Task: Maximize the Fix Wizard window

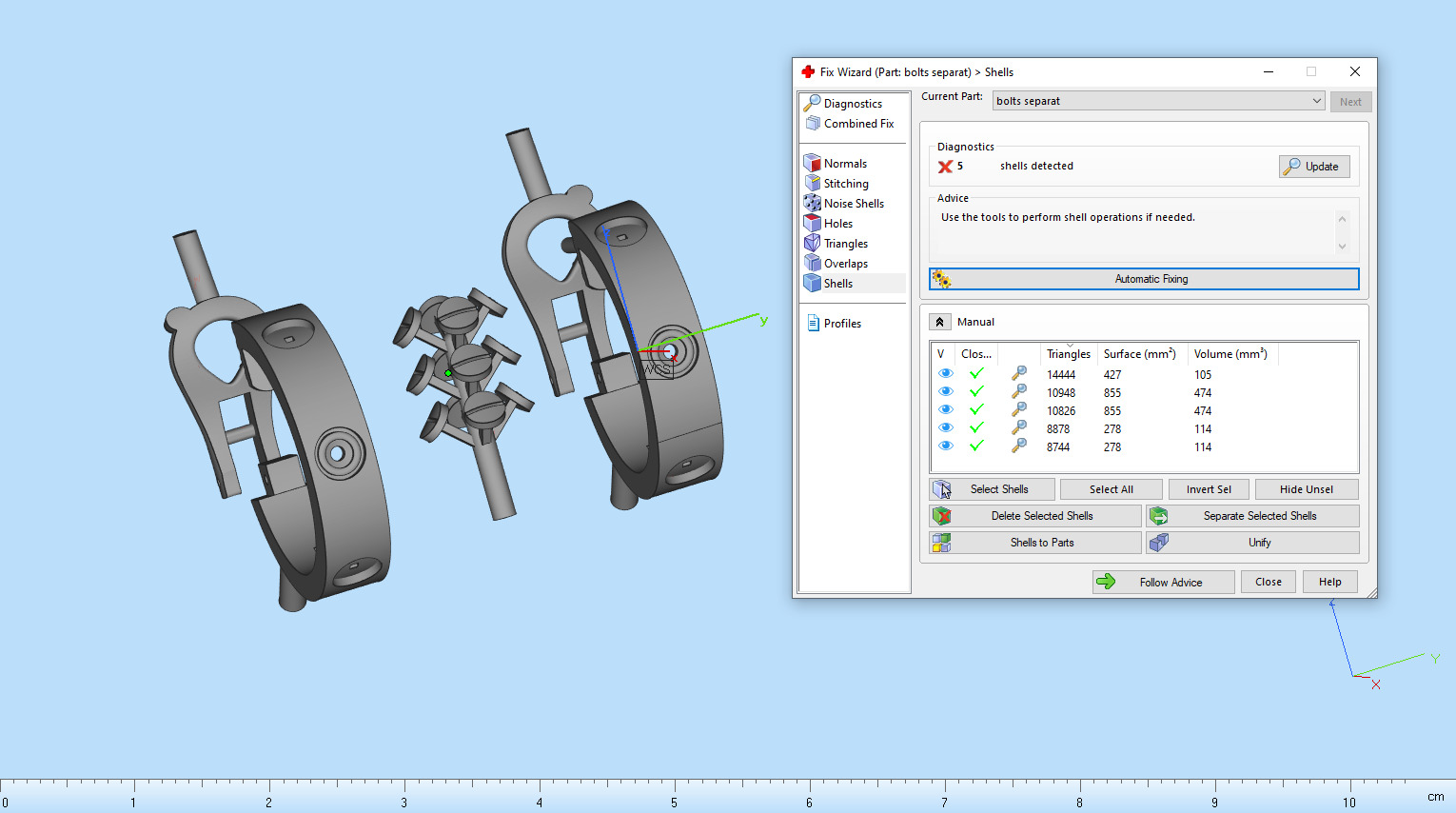Action: click(x=1310, y=71)
